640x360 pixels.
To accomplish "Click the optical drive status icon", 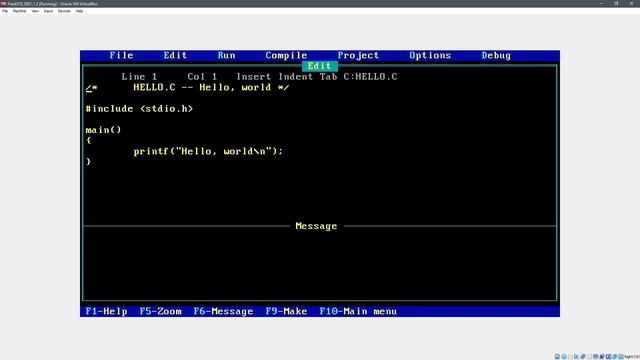I will (564, 357).
